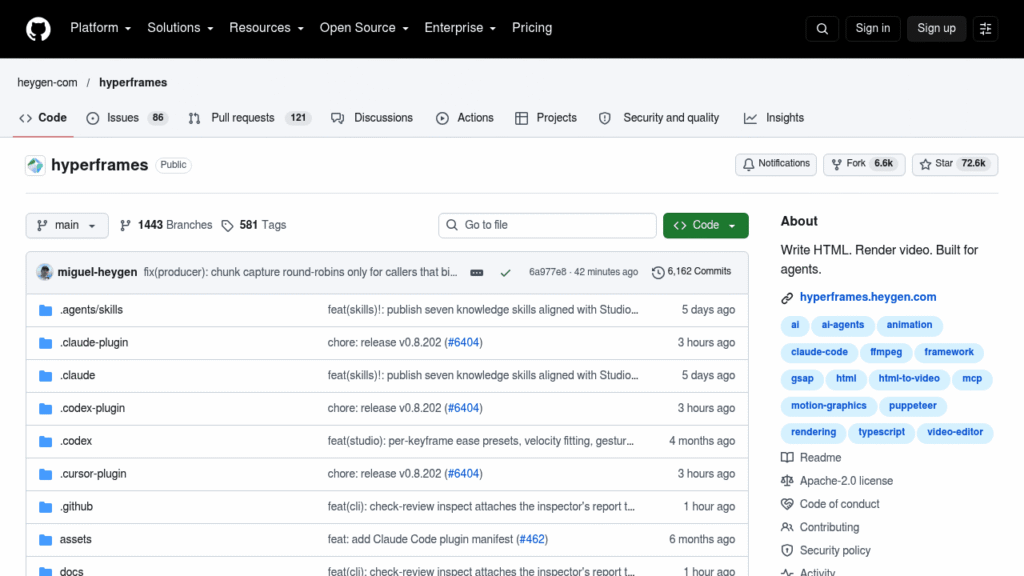Click the .github folder icon
This screenshot has height=576, width=1024.
(45, 507)
